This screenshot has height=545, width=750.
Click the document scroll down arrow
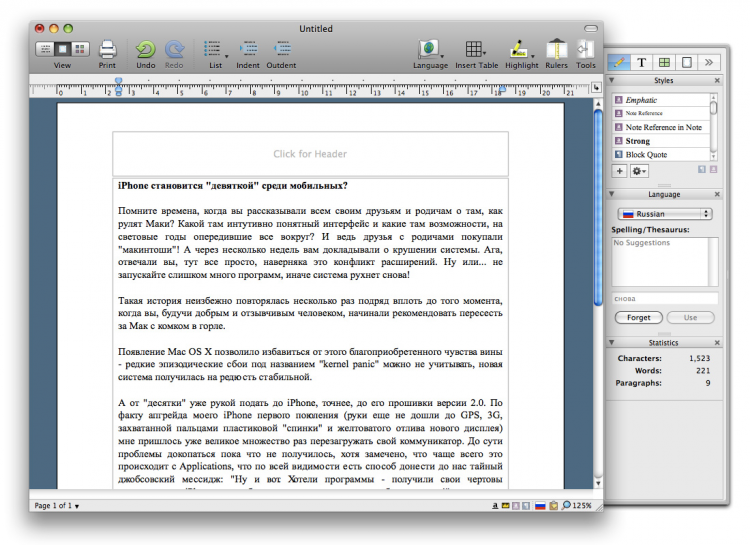[598, 483]
